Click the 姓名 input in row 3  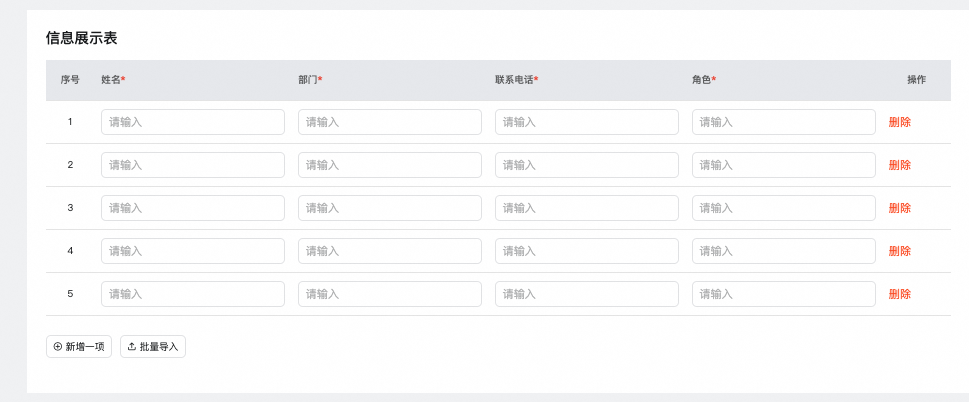[193, 208]
